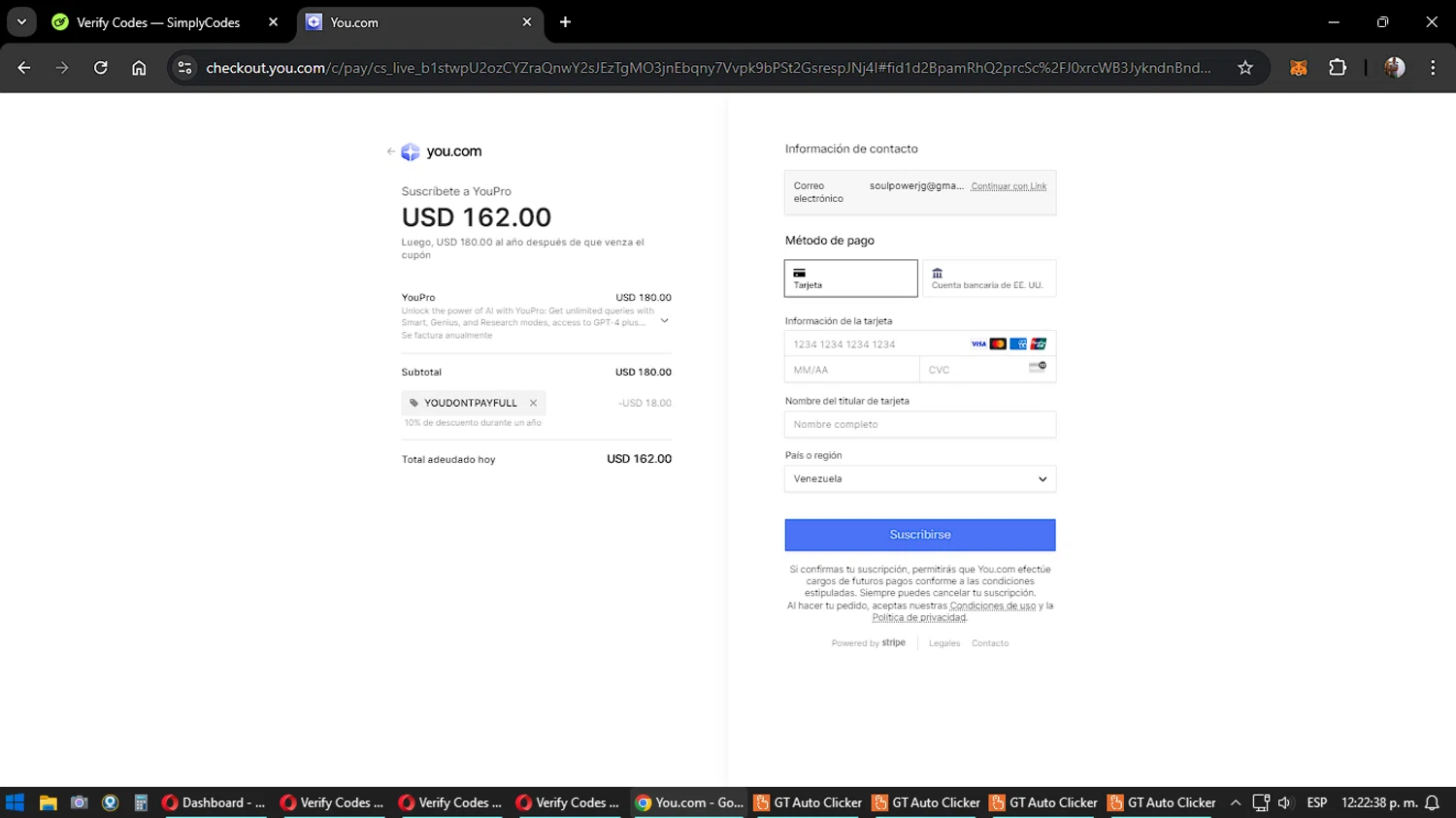Viewport: 1456px width, 818px height.
Task: Click the volume speaker tray icon
Action: [1285, 802]
